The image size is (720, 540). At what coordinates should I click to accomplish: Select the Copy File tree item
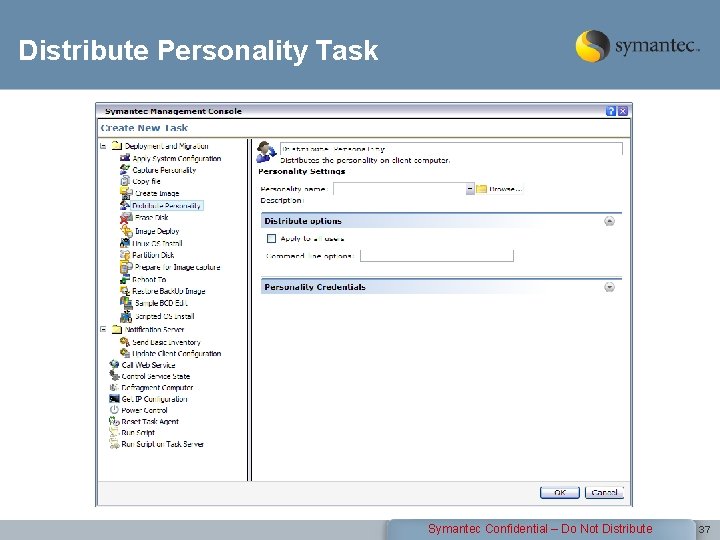point(146,181)
